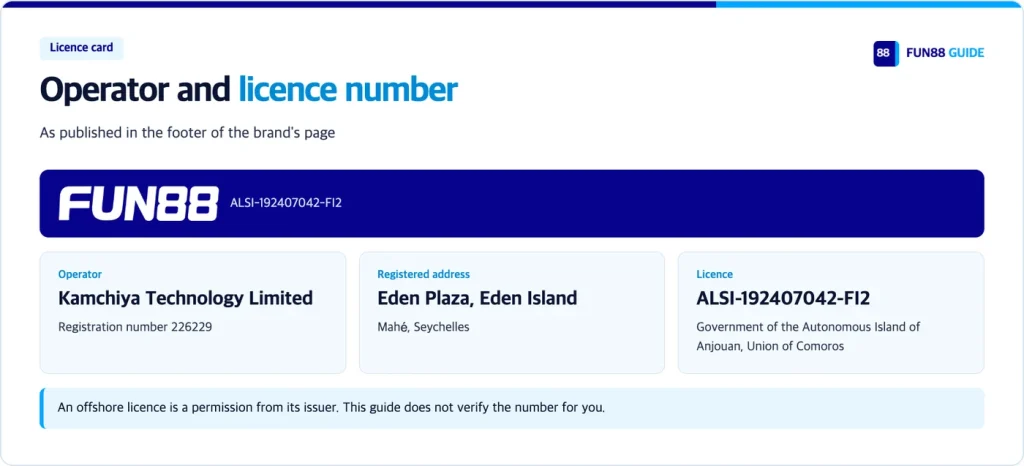Click Kamchiya Technology Limited name

185,298
